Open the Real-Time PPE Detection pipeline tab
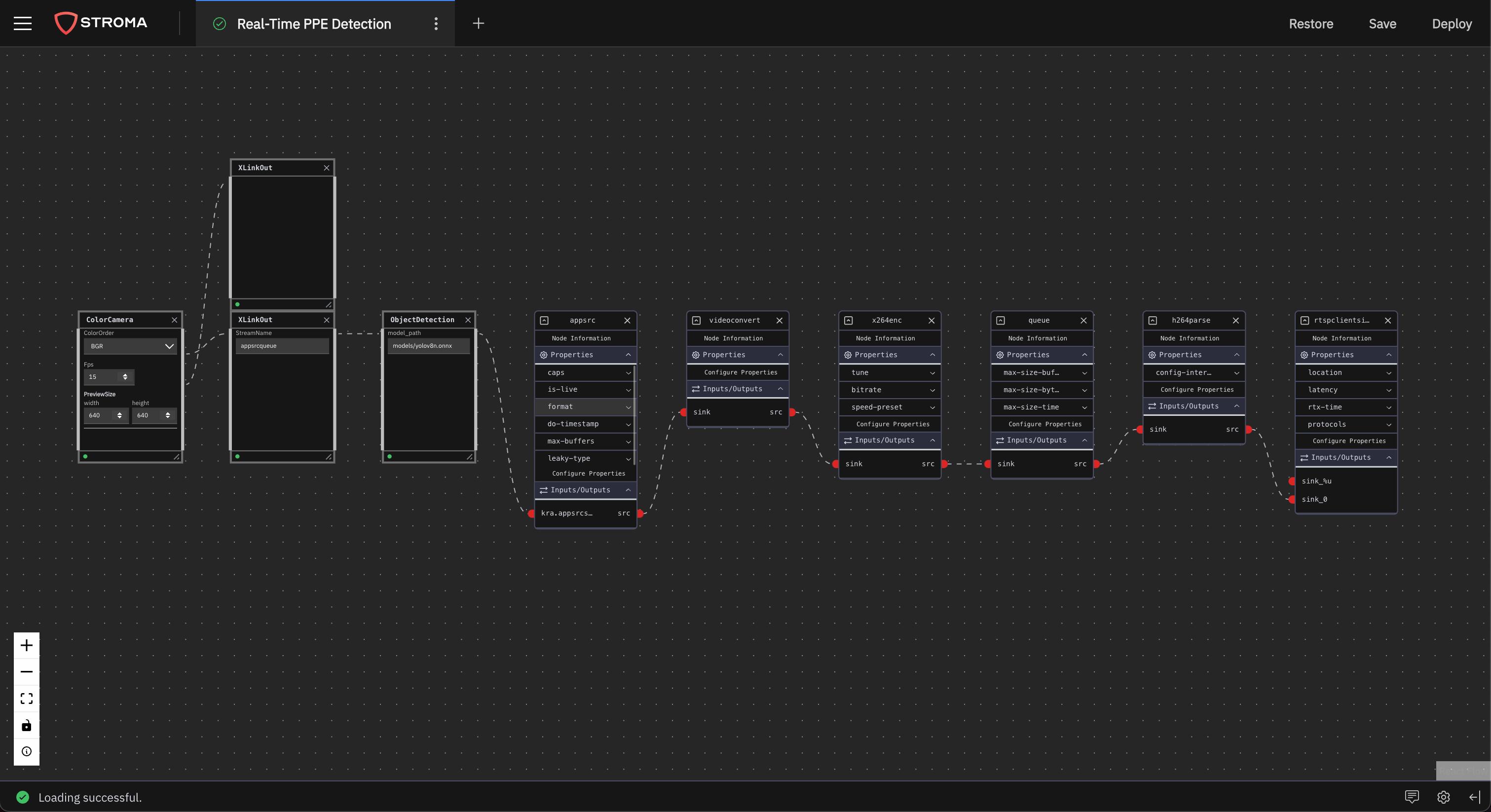Image resolution: width=1491 pixels, height=812 pixels. (313, 23)
